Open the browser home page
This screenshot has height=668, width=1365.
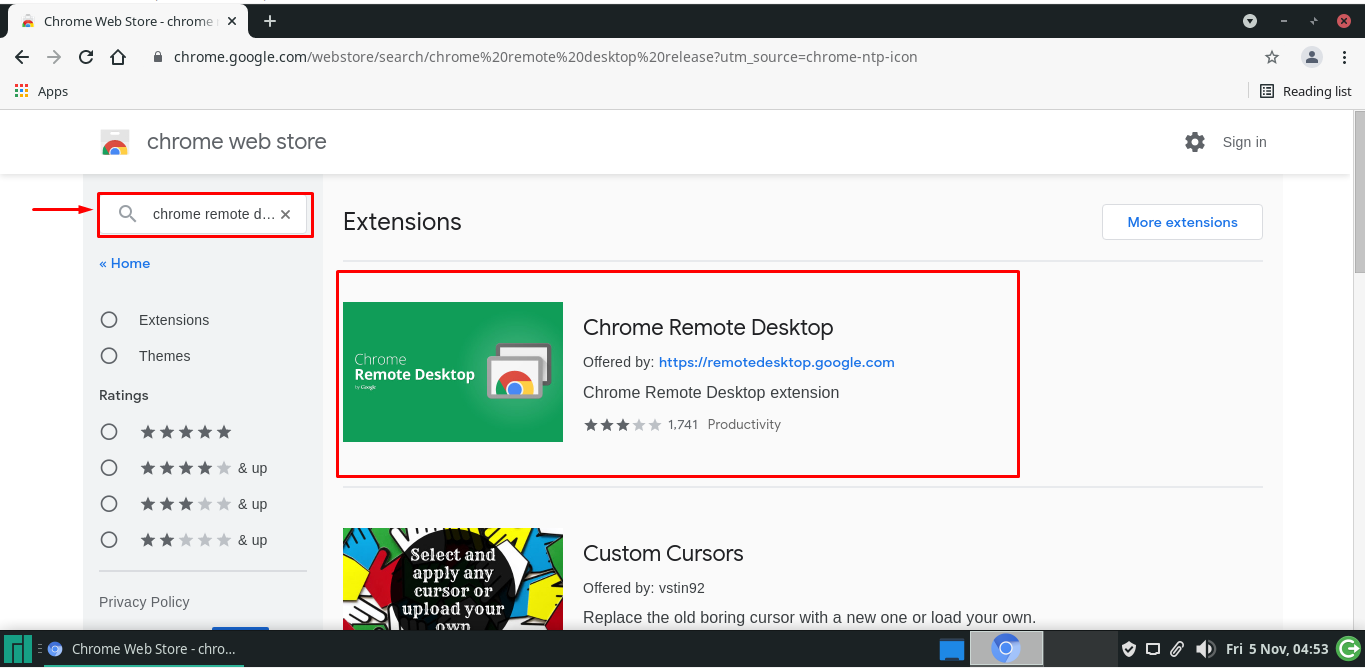[x=118, y=57]
